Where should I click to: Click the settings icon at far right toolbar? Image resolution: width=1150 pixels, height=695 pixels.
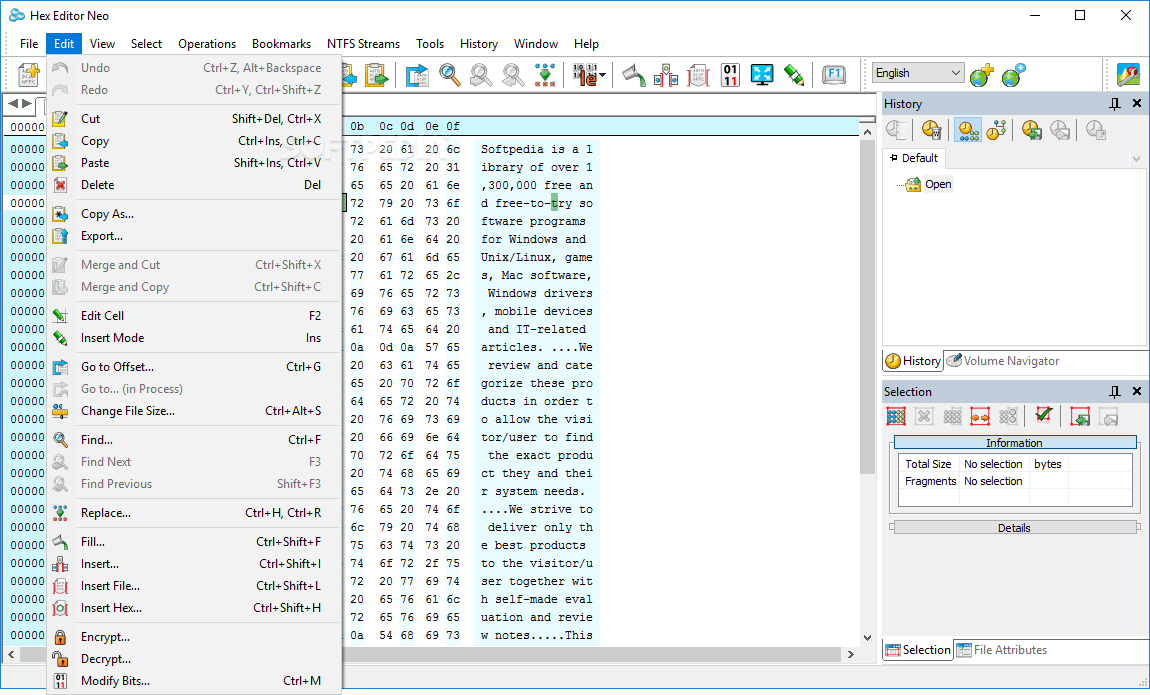coord(1129,74)
